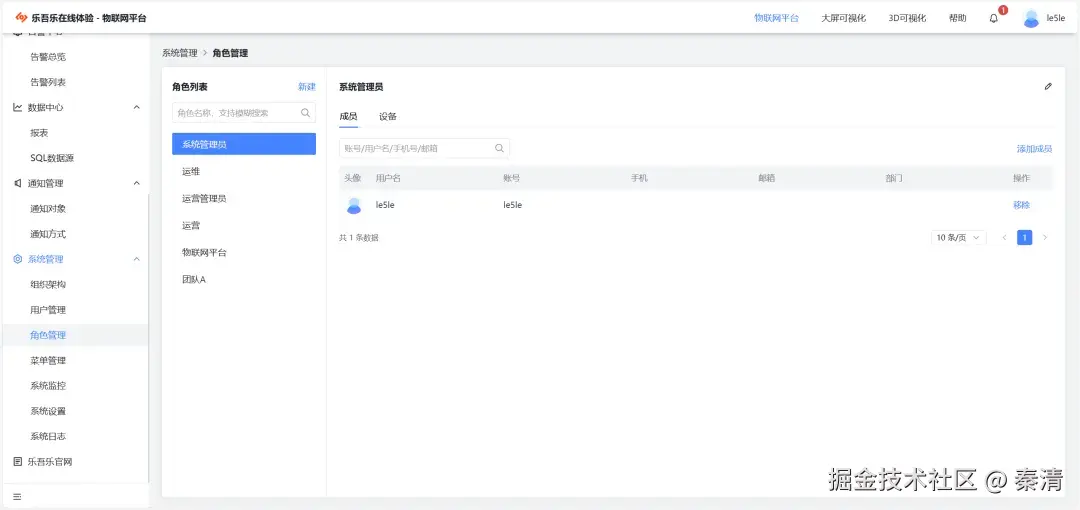The height and width of the screenshot is (510, 1080).
Task: Select the 物联网平台 role in list
Action: click(x=244, y=253)
